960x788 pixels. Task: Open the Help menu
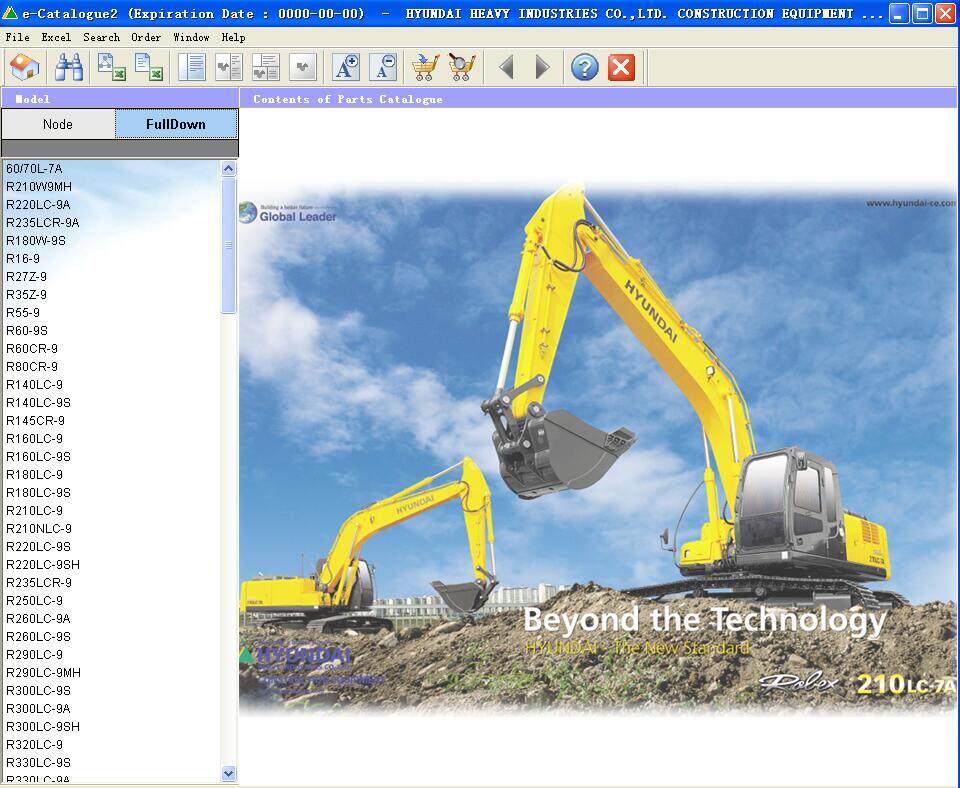tap(233, 37)
